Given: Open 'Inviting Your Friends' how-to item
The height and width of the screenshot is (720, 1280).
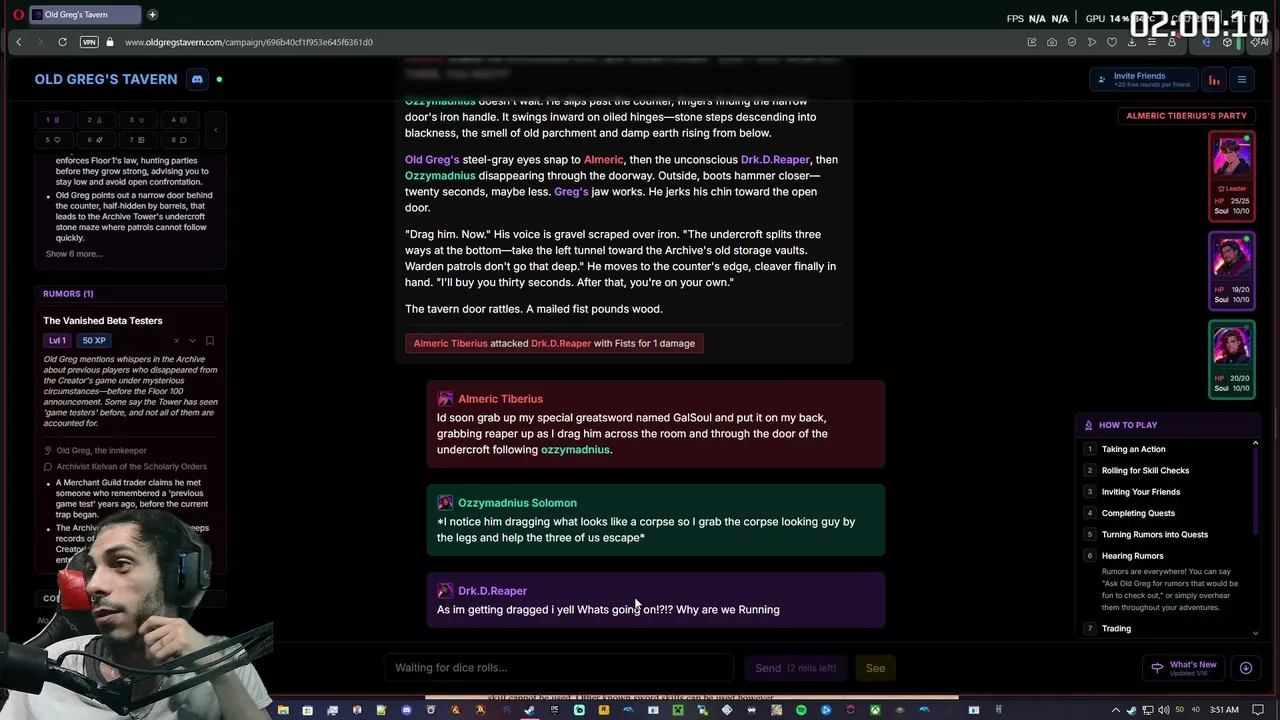Looking at the screenshot, I should (1141, 492).
